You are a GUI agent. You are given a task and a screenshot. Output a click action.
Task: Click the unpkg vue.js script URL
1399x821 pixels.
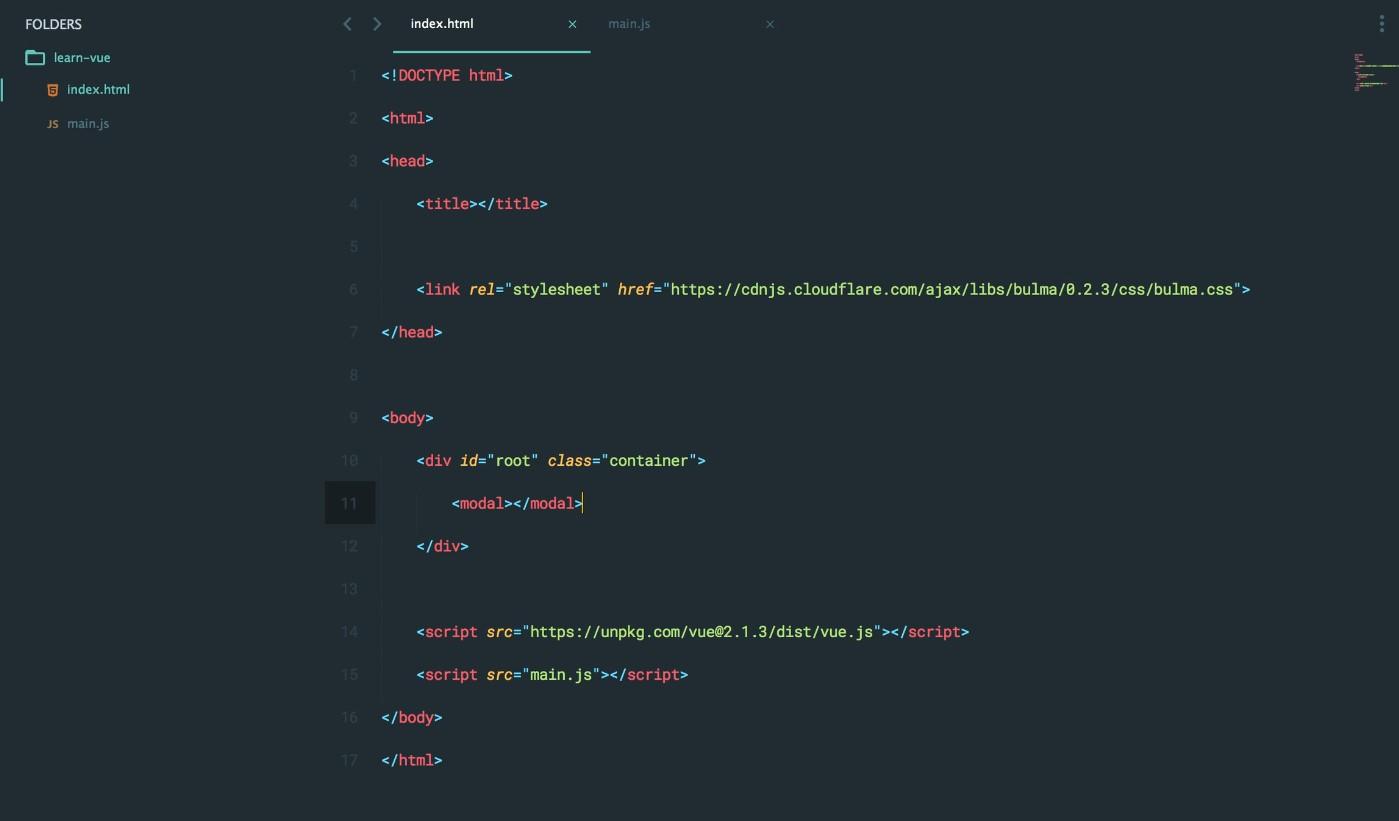[x=702, y=632]
